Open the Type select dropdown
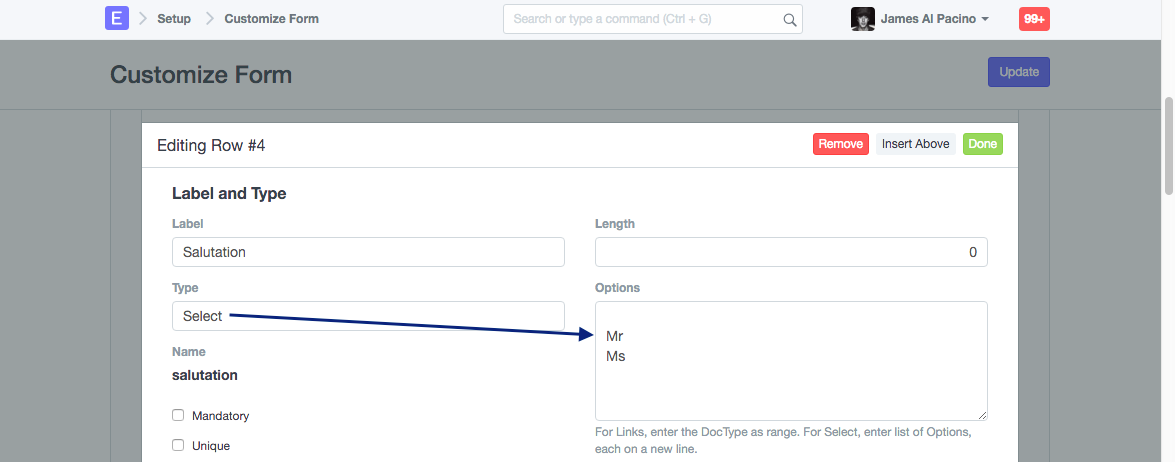This screenshot has height=462, width=1175. [x=368, y=316]
